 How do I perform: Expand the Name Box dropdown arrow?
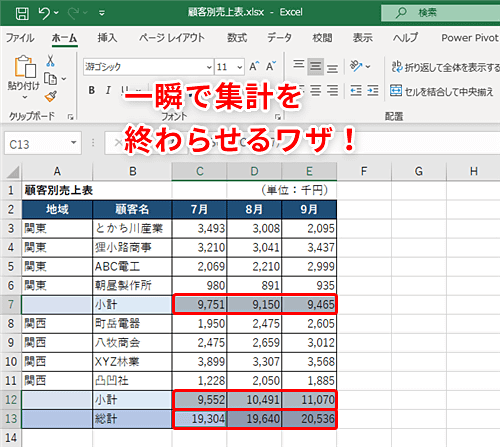tap(74, 143)
